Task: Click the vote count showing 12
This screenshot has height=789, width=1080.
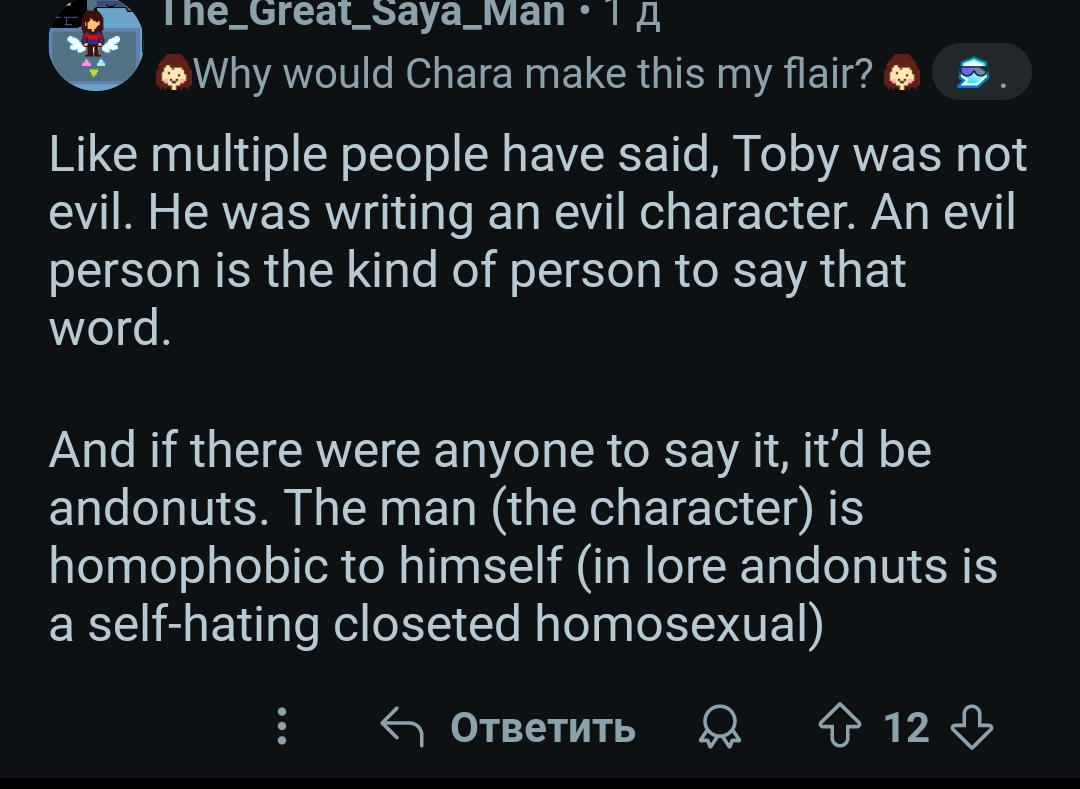Action: tap(906, 727)
